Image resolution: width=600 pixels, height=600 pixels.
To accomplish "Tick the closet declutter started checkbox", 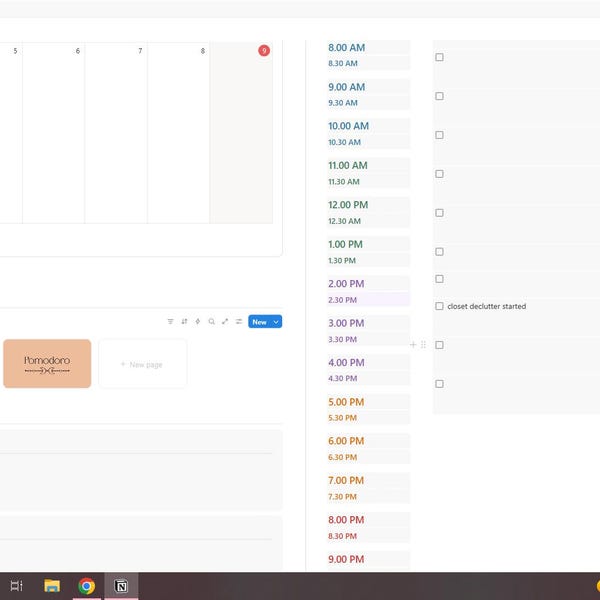I will [x=439, y=306].
